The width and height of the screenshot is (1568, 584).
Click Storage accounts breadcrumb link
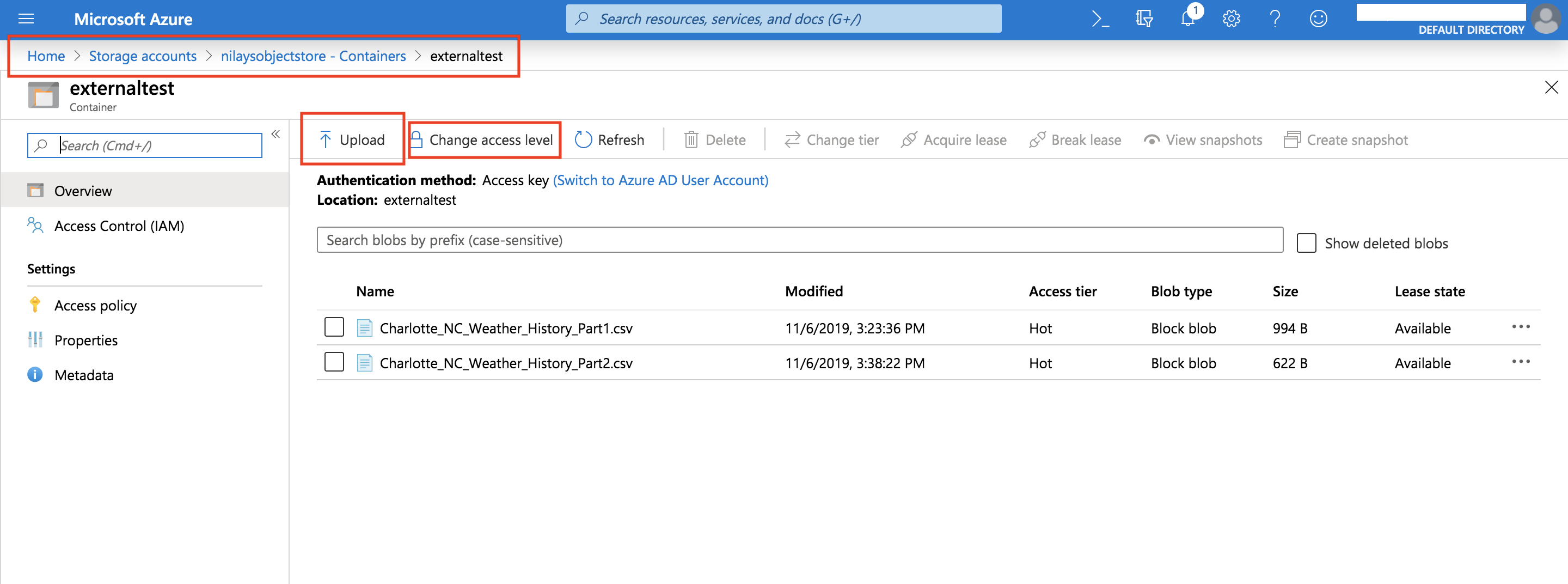(x=143, y=56)
